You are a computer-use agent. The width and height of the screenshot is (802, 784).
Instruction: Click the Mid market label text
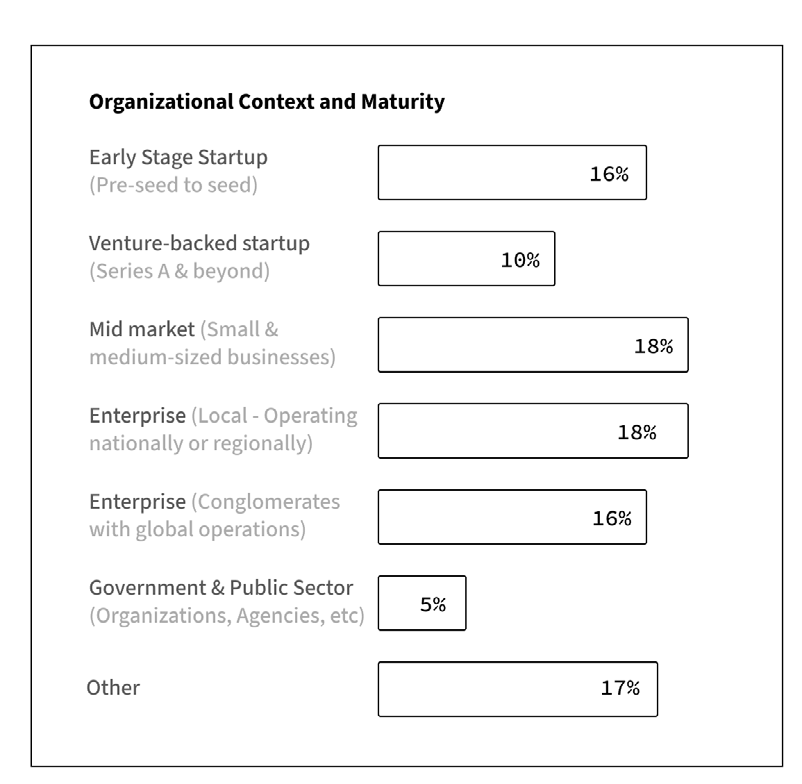(x=142, y=329)
